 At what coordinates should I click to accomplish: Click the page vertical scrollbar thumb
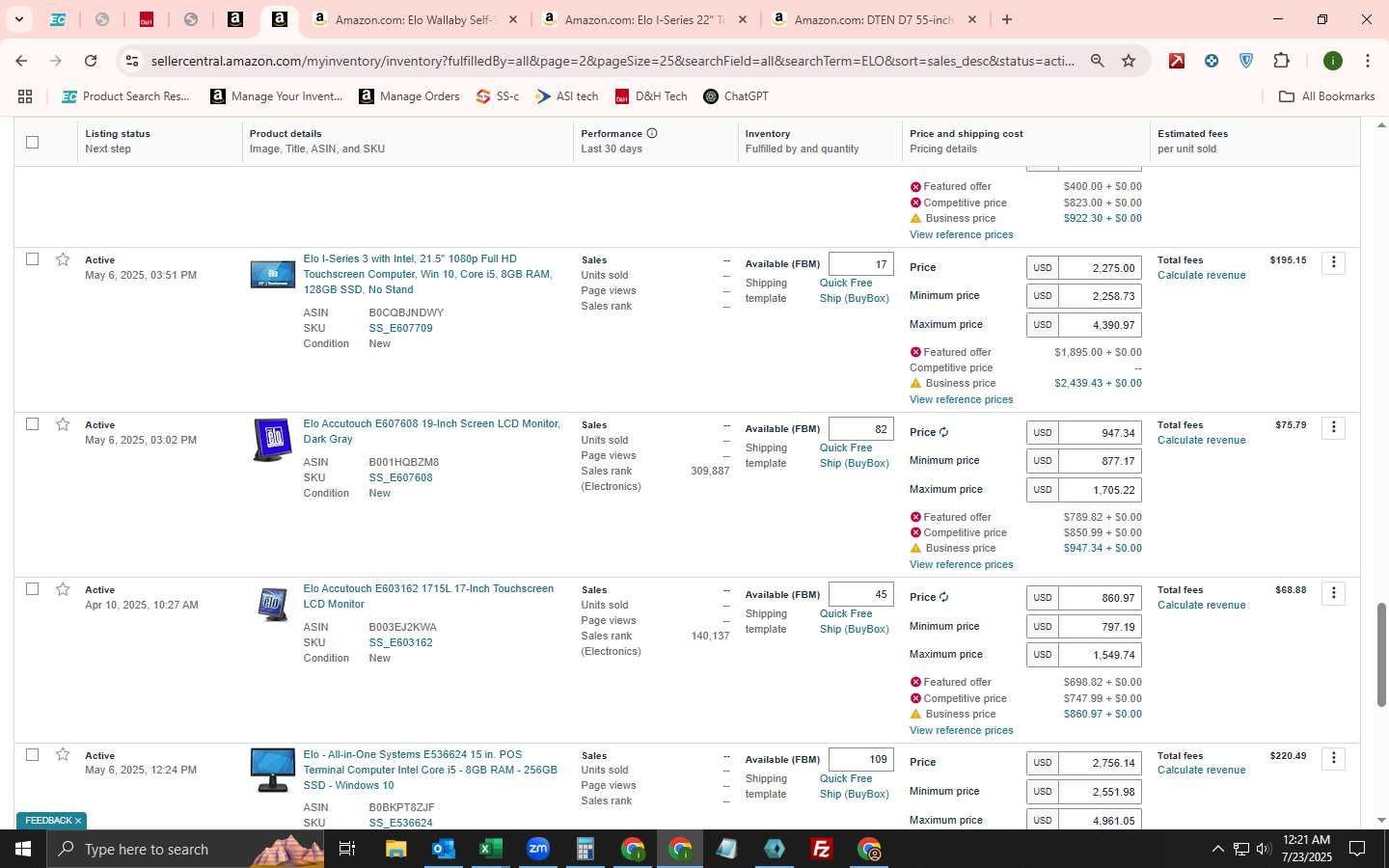pyautogui.click(x=1381, y=655)
